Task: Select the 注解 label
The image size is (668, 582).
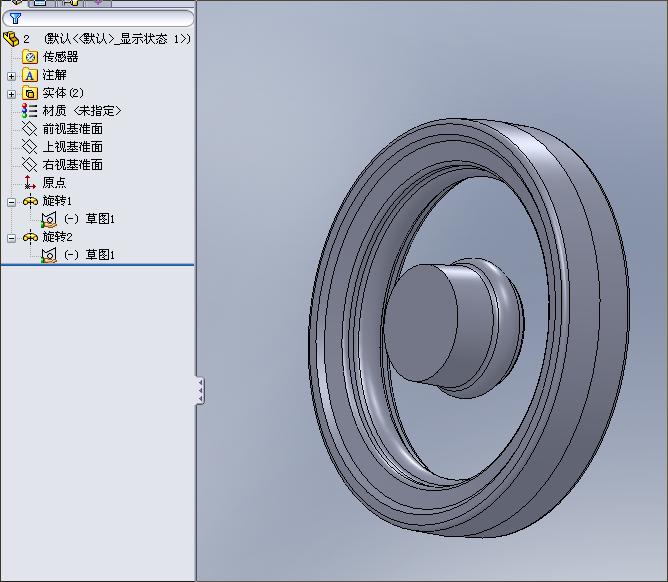Action: click(x=55, y=75)
